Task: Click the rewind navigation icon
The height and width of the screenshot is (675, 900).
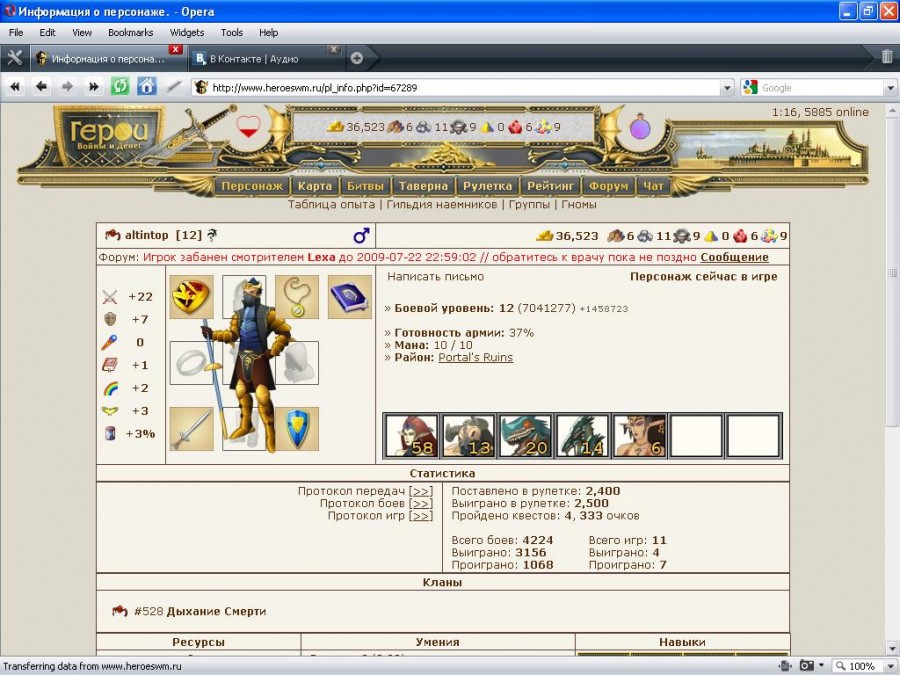Action: [x=16, y=87]
